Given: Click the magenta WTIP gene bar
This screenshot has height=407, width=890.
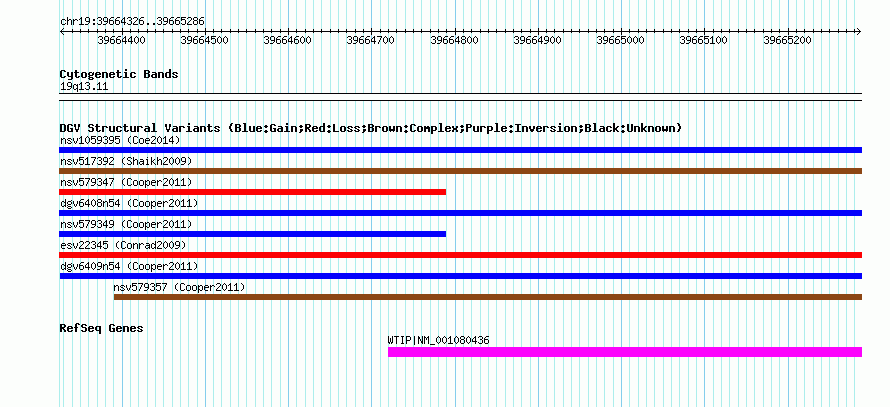Looking at the screenshot, I should coord(625,352).
